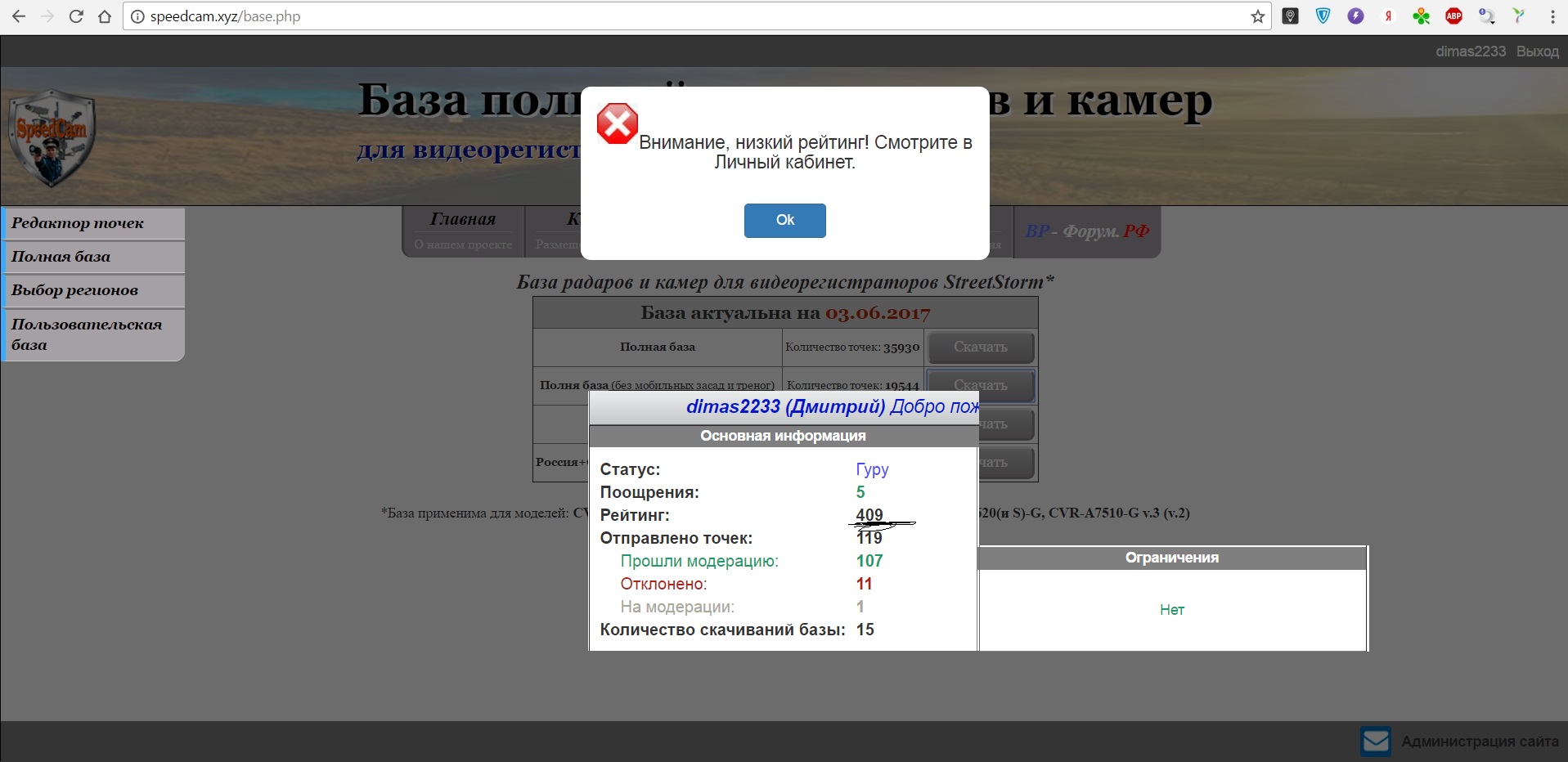Screen dimensions: 1568x762
Task: Click the red error cross icon
Action: point(617,124)
